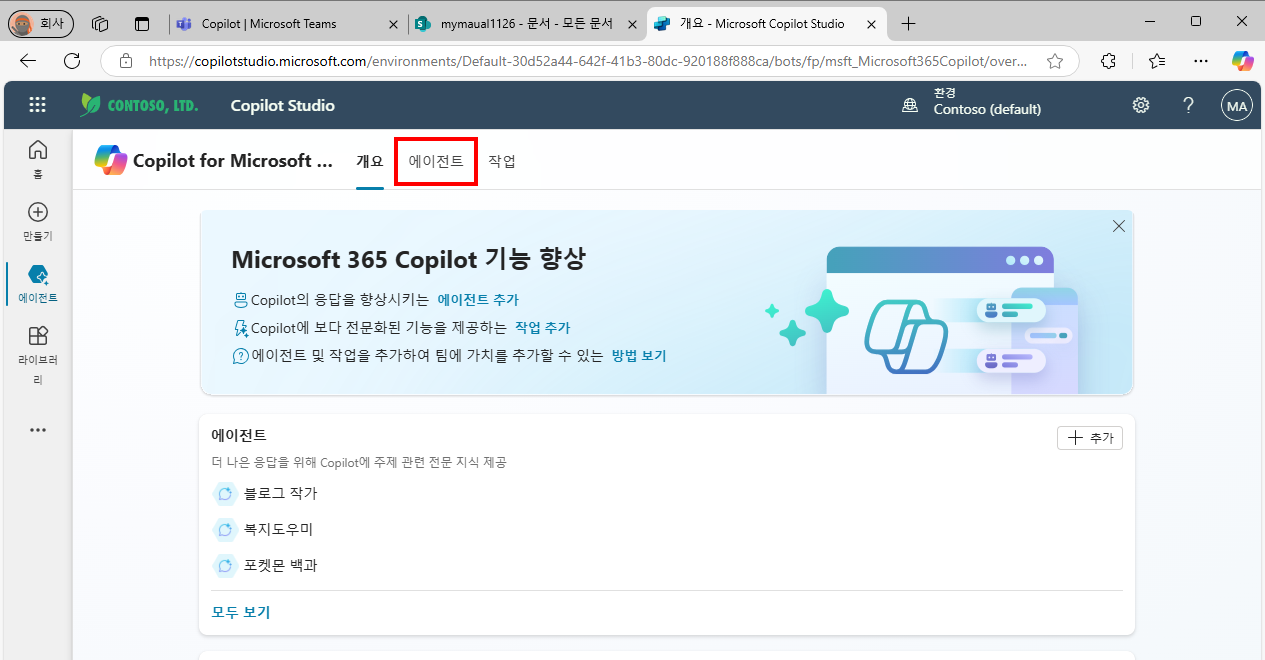1265x660 pixels.
Task: Open the Contoso (default) environment picker
Action: coord(972,102)
